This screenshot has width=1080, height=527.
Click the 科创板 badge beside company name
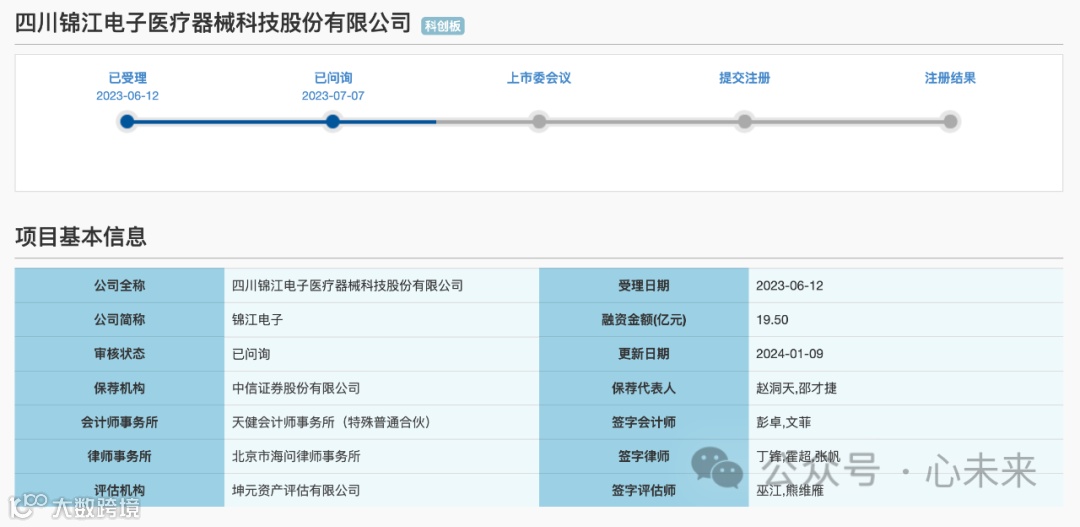(443, 27)
